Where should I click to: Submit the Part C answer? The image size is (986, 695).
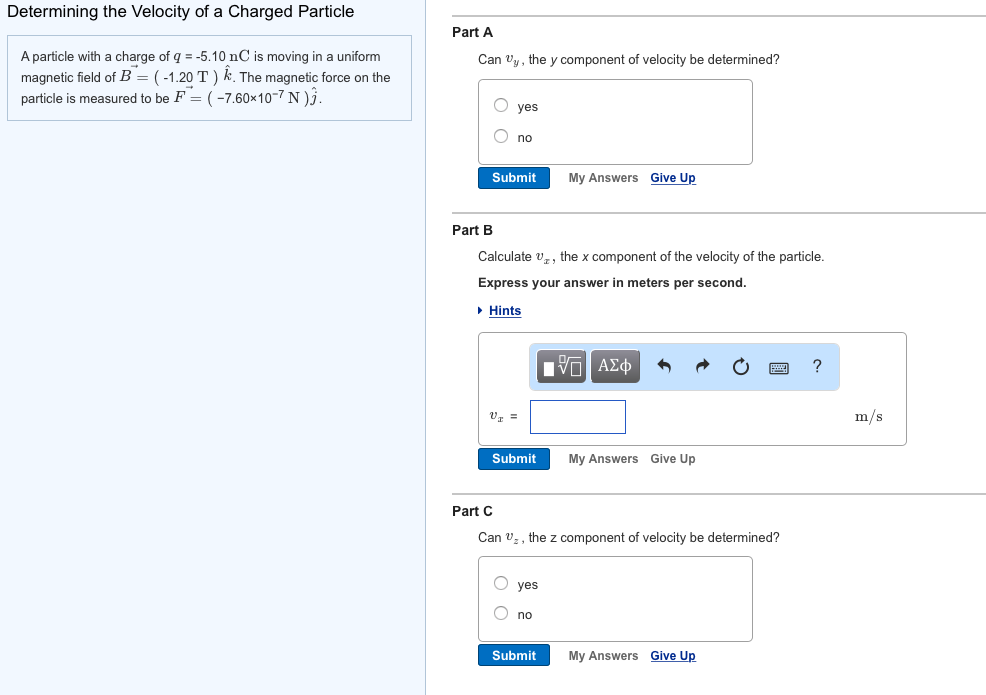tap(513, 655)
